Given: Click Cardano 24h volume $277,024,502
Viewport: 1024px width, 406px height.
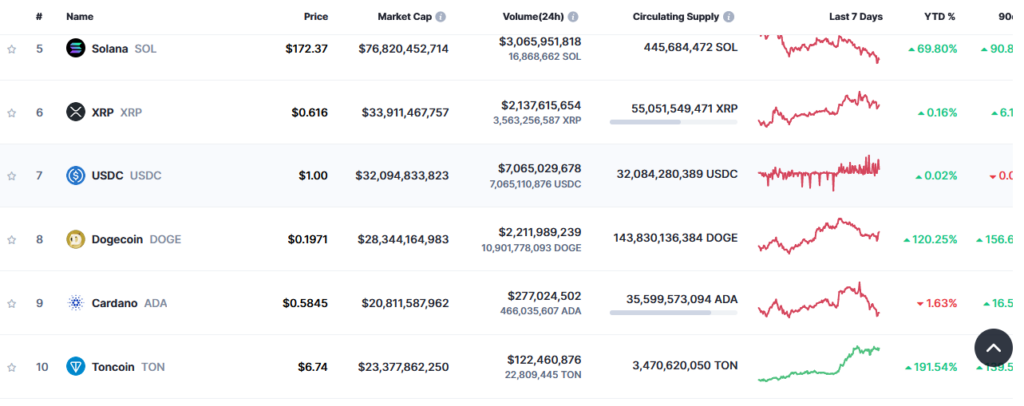Looking at the screenshot, I should point(545,296).
